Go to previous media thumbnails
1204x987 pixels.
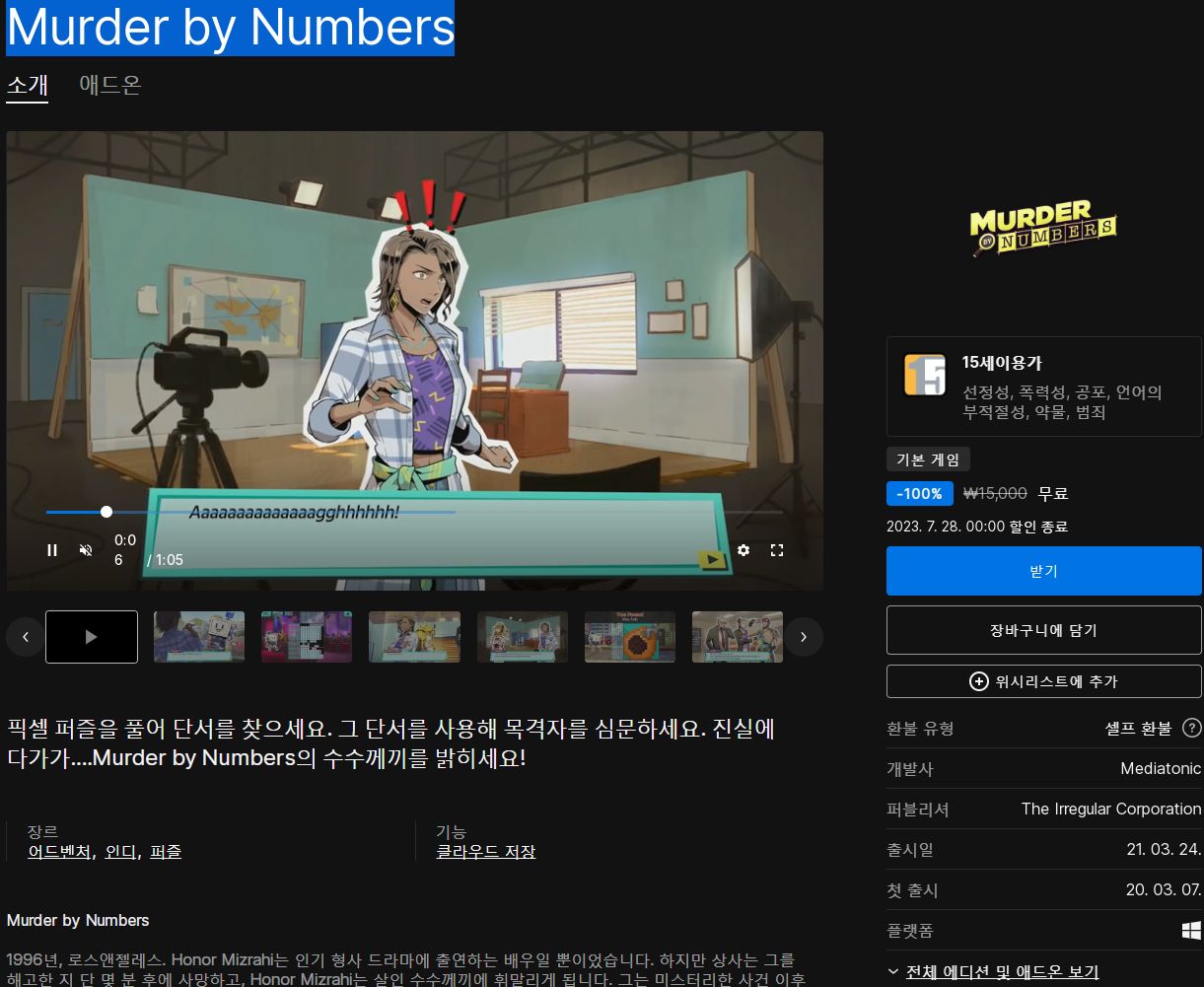26,637
